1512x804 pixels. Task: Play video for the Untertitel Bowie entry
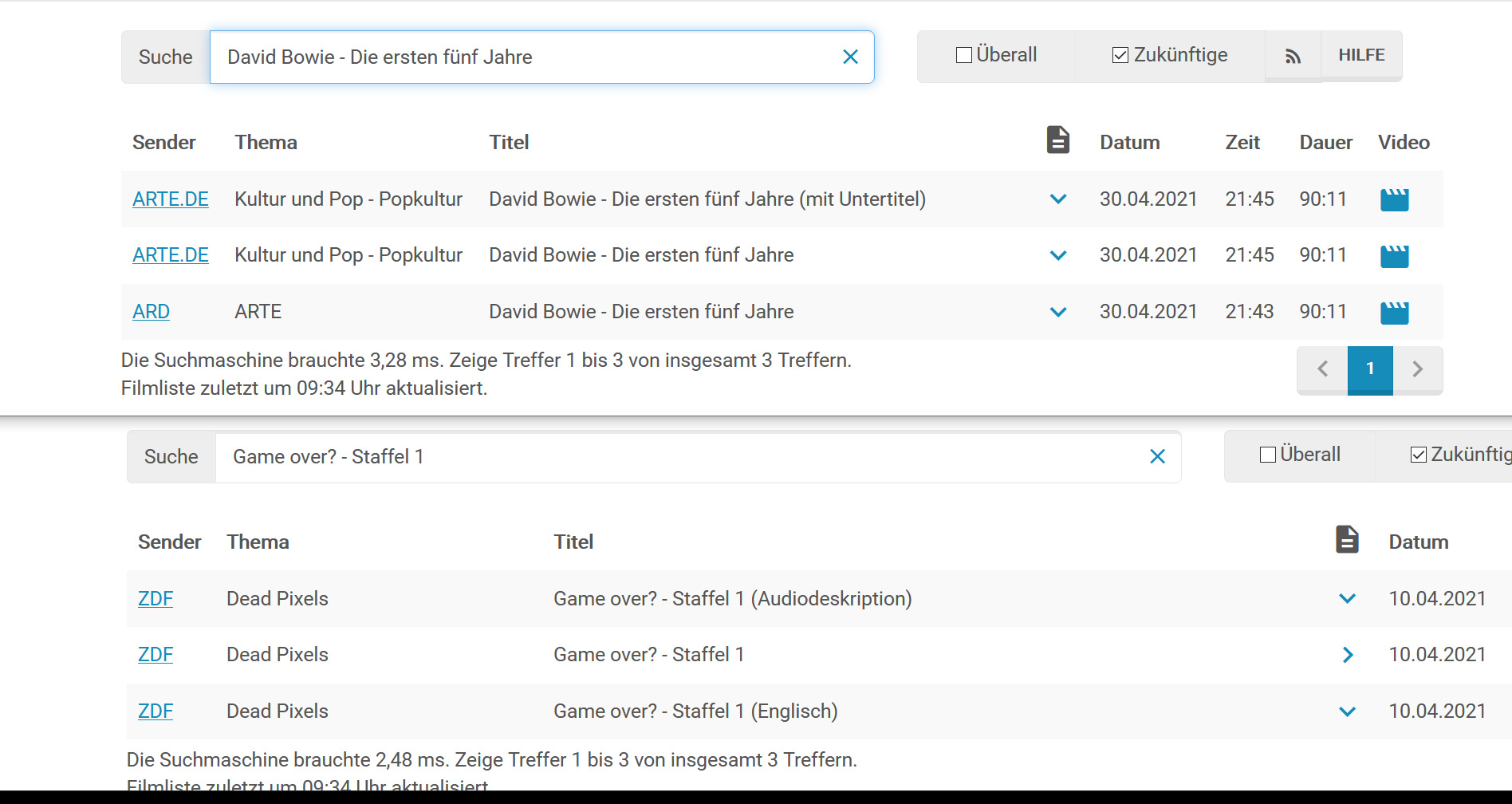point(1394,199)
